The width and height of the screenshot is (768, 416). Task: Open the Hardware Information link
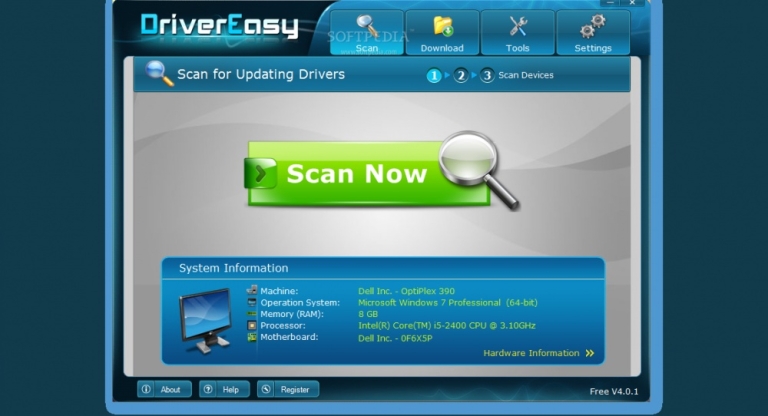click(x=531, y=353)
